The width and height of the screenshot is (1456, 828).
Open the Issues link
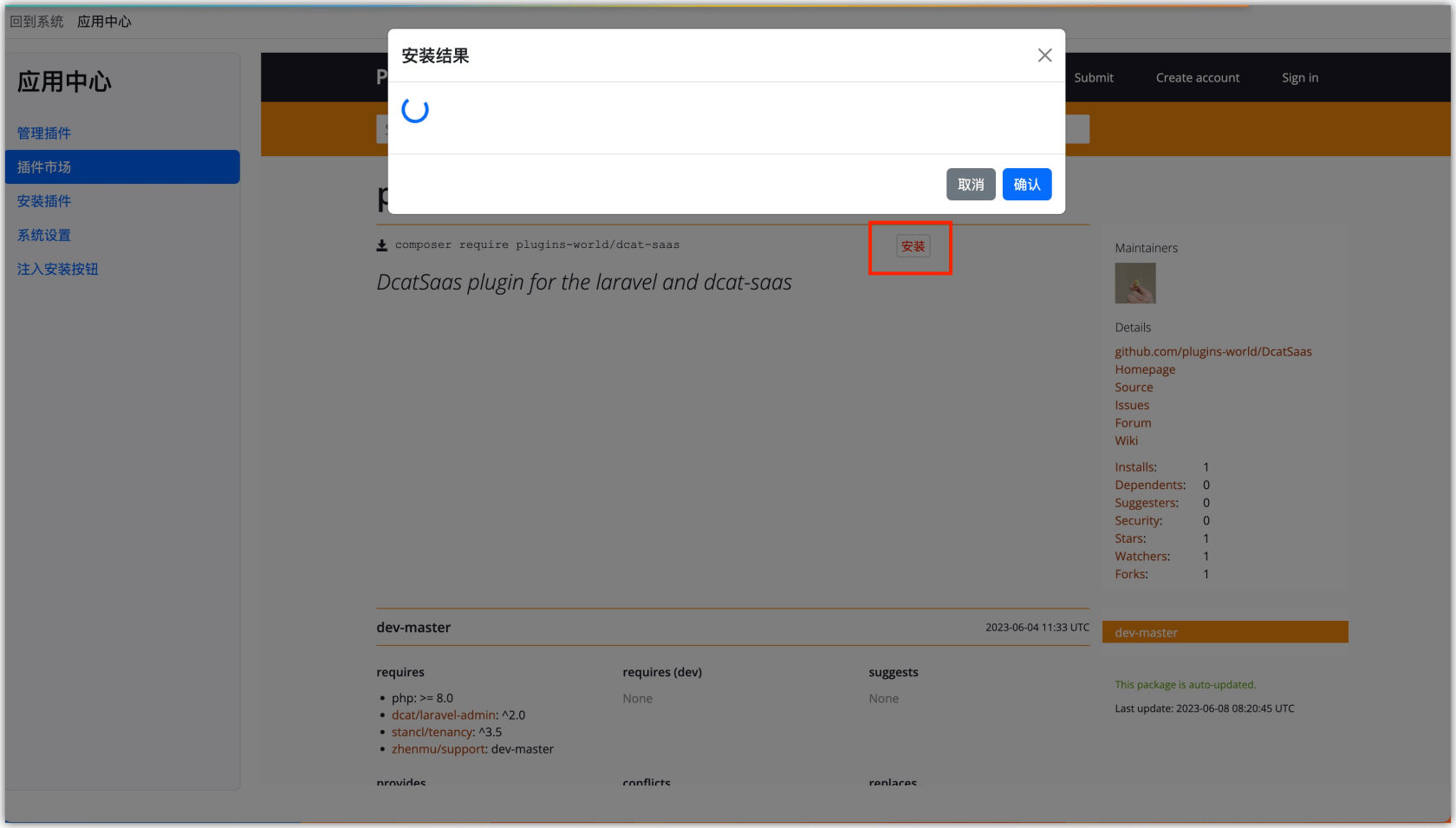click(1132, 405)
